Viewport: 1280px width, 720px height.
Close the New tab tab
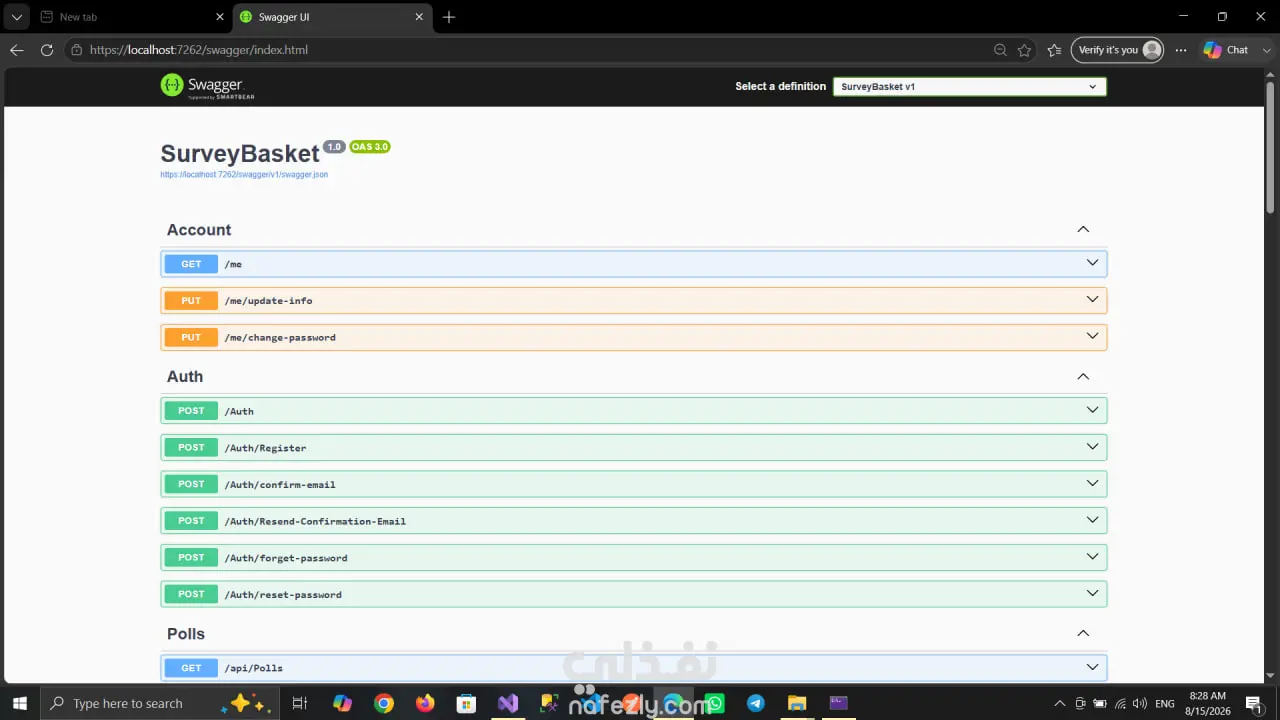click(x=220, y=17)
